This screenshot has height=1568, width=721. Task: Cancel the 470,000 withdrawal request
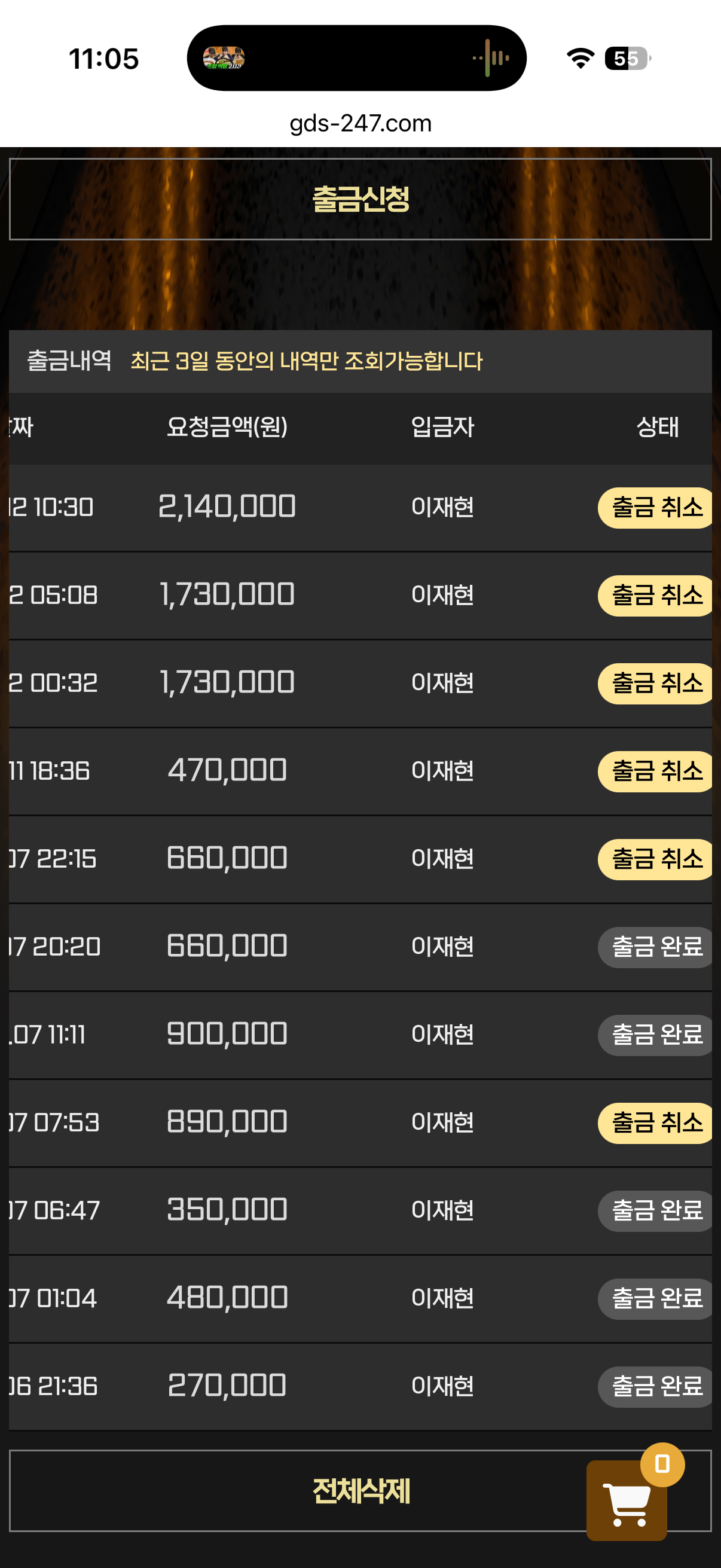pos(656,771)
